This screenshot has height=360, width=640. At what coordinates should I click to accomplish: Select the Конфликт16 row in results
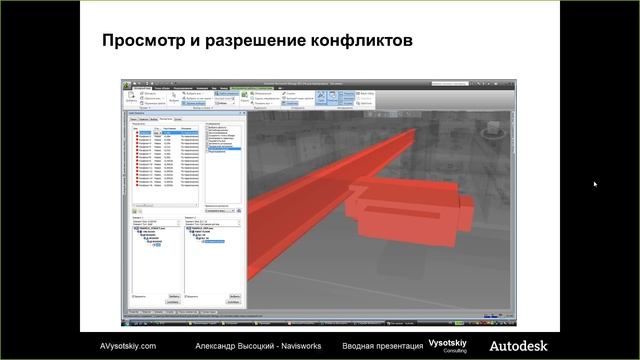(x=167, y=185)
